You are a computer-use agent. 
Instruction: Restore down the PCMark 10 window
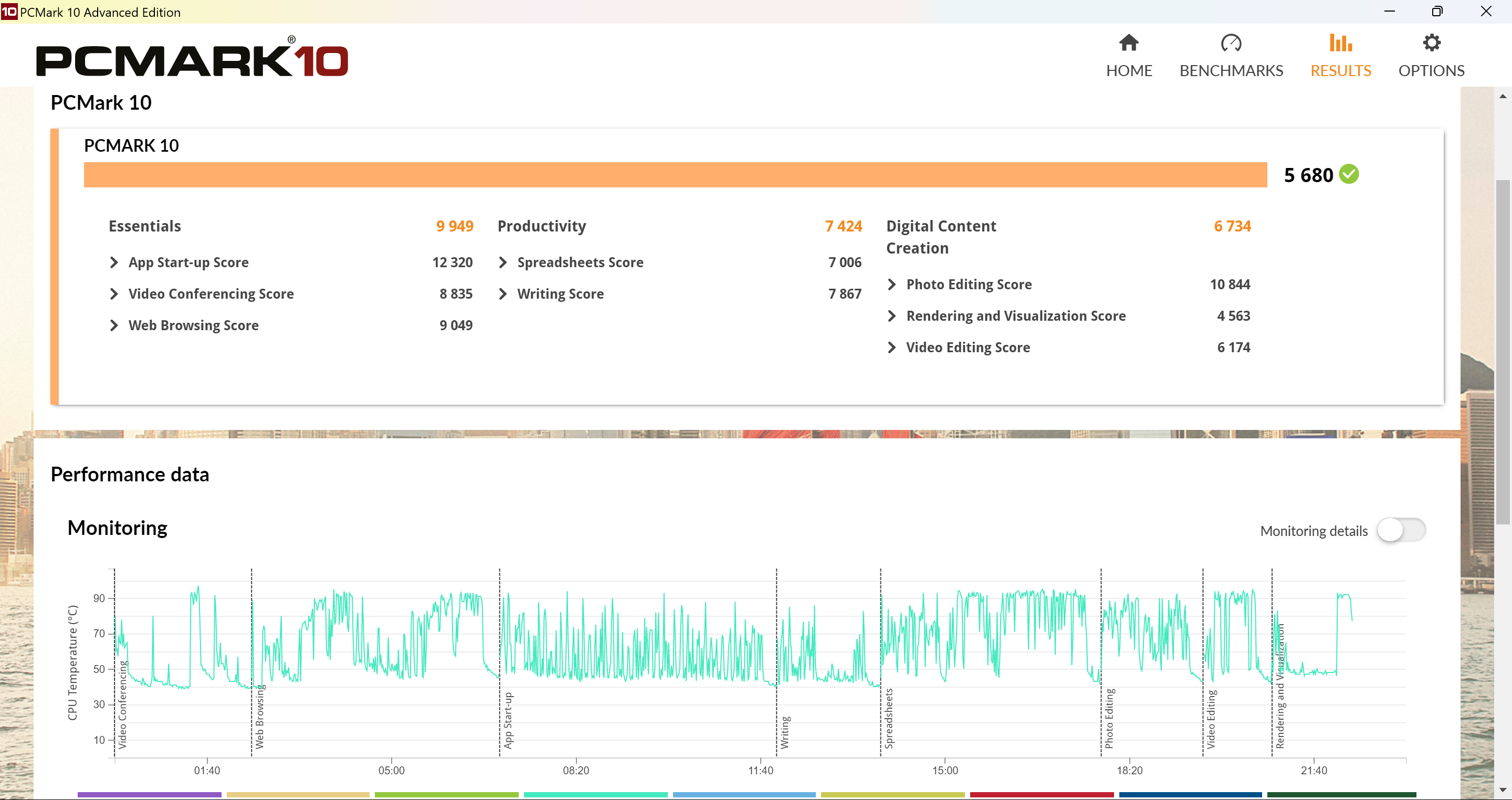1437,11
